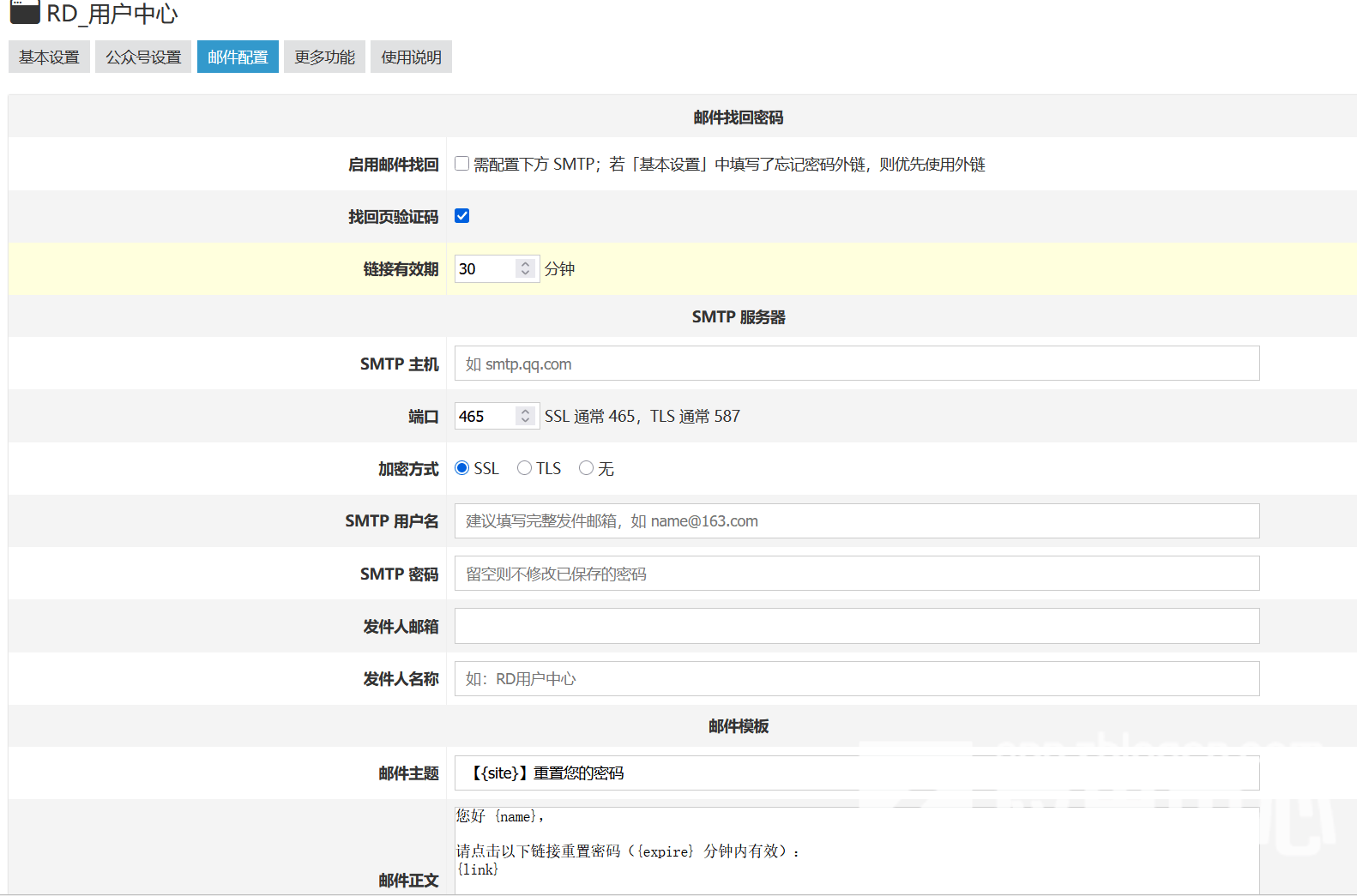
Task: Click the 需配置下方 SMTP description text
Action: point(729,164)
